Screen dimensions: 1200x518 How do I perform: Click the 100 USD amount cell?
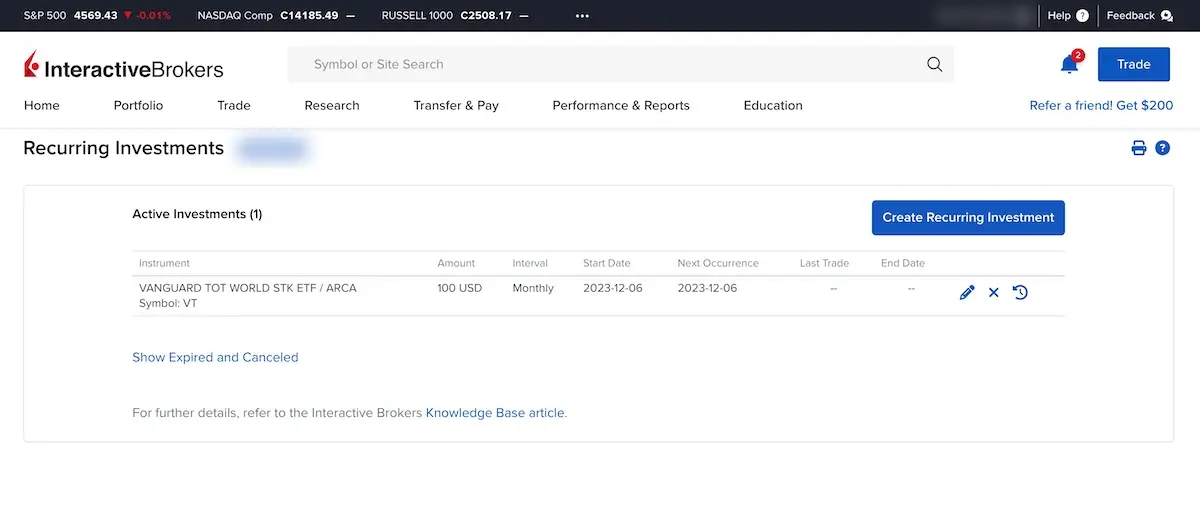(460, 288)
